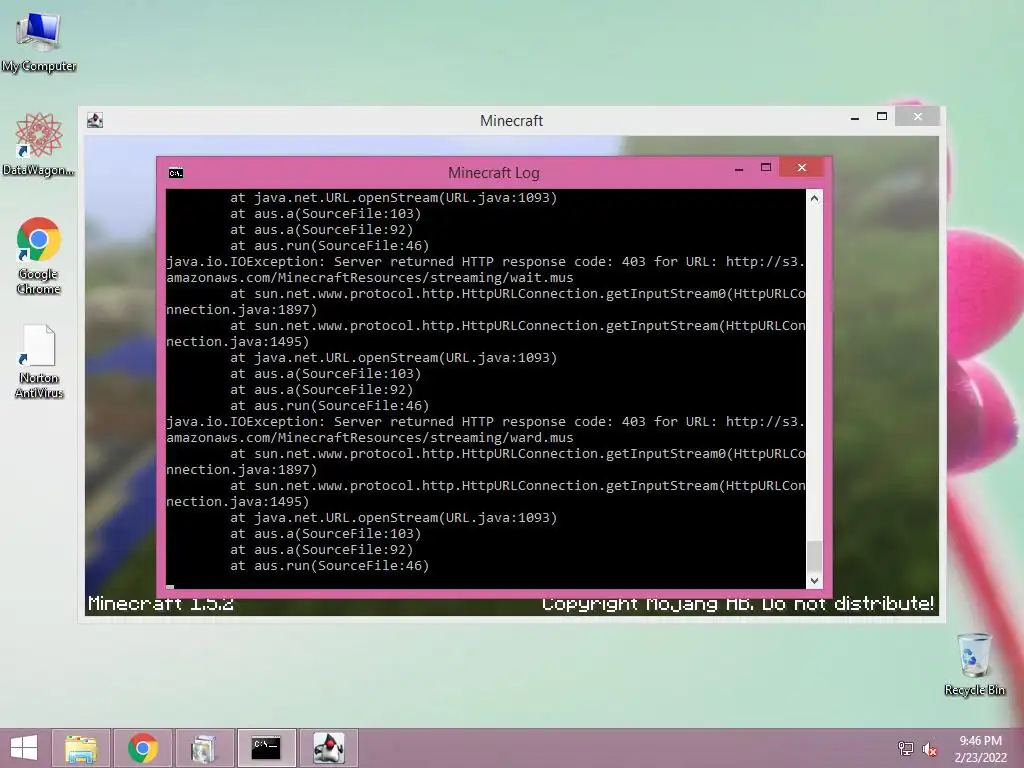Close the Minecraft game window

coord(918,117)
